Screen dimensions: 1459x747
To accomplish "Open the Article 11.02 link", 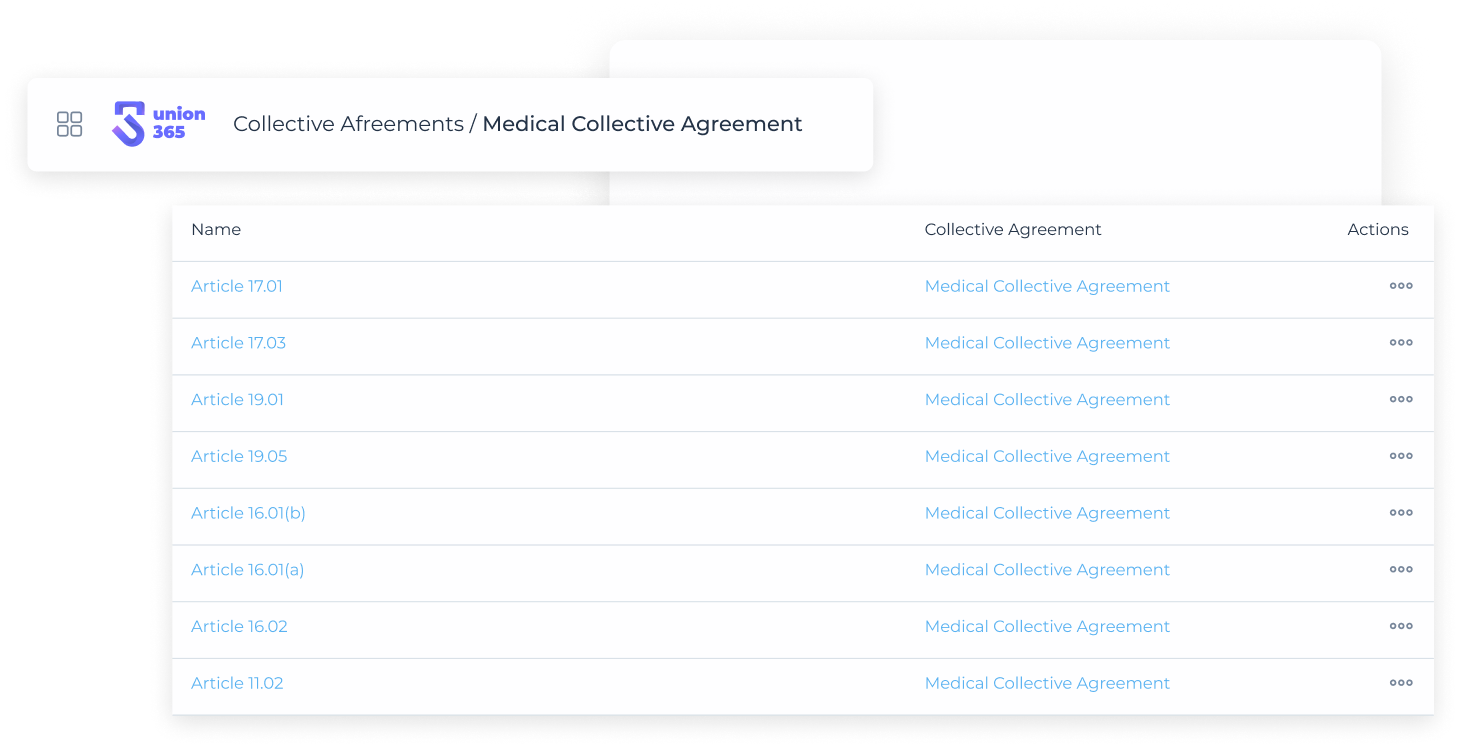I will [237, 683].
